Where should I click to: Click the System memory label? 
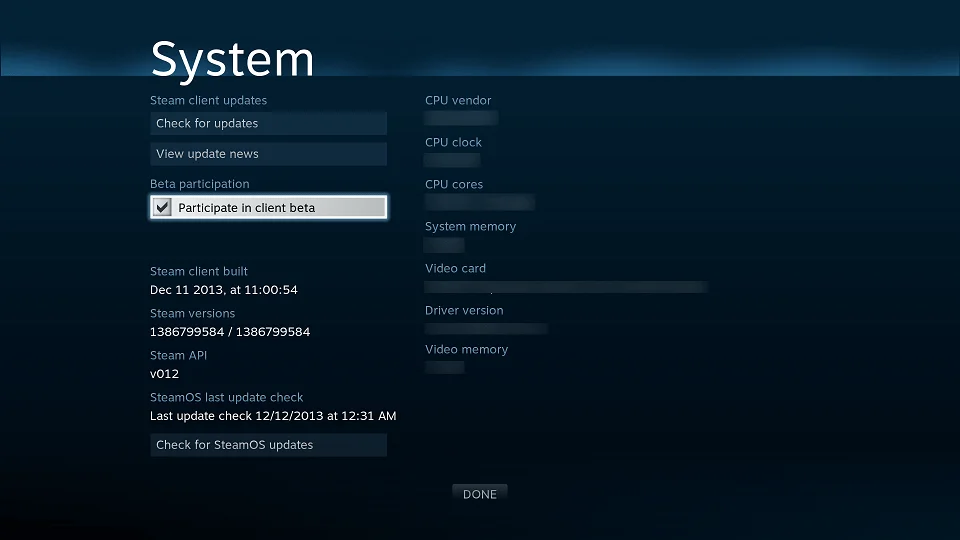(x=470, y=227)
